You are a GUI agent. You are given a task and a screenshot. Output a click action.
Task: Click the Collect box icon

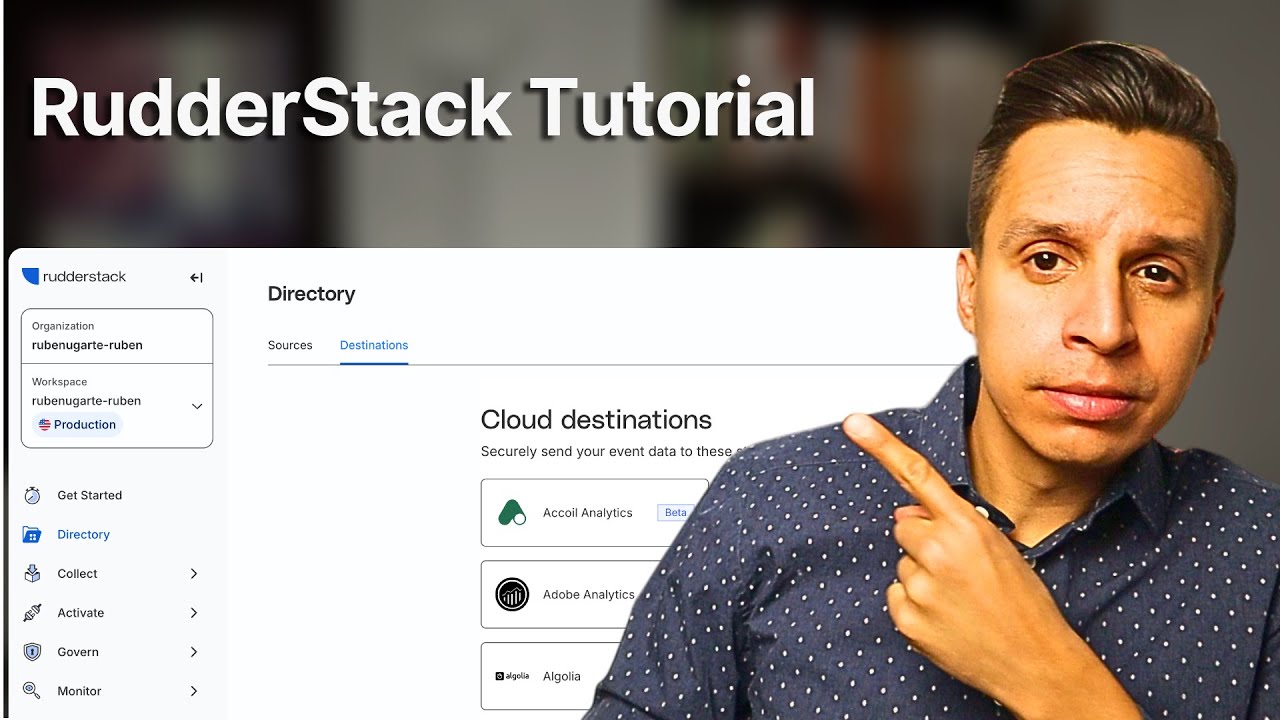point(32,573)
